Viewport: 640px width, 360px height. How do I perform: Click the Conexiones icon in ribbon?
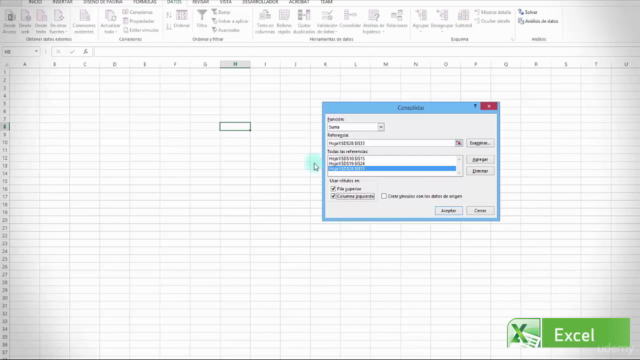138,12
